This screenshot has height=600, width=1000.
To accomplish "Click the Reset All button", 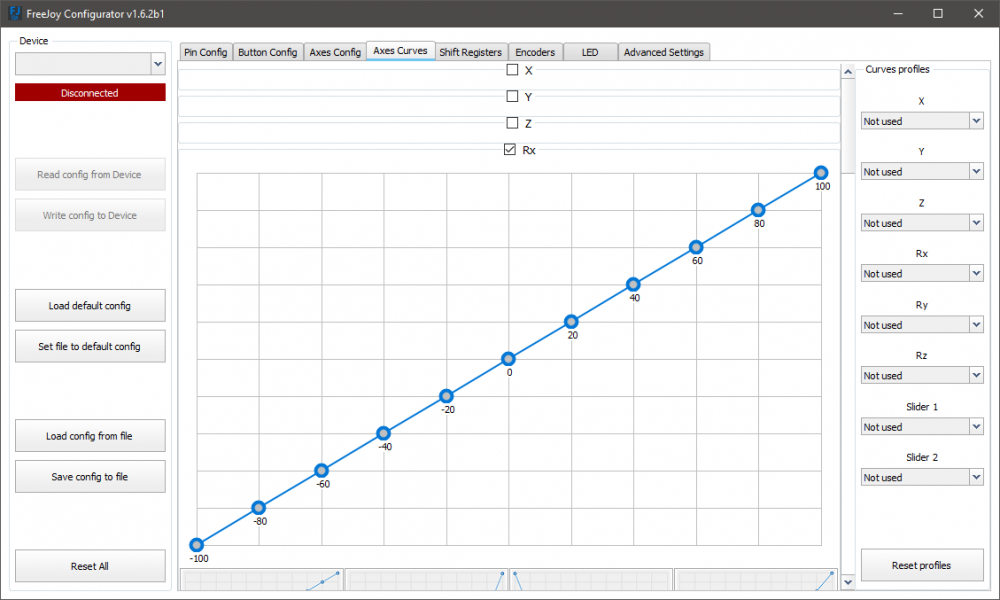I will point(90,566).
